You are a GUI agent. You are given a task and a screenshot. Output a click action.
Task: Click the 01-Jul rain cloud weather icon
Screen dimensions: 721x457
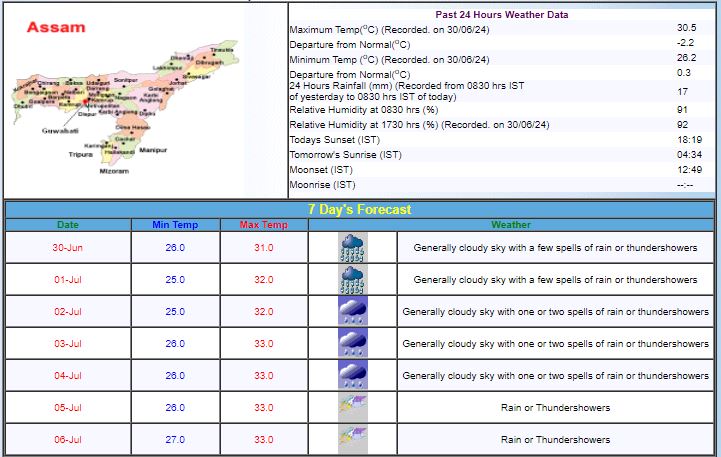[353, 280]
